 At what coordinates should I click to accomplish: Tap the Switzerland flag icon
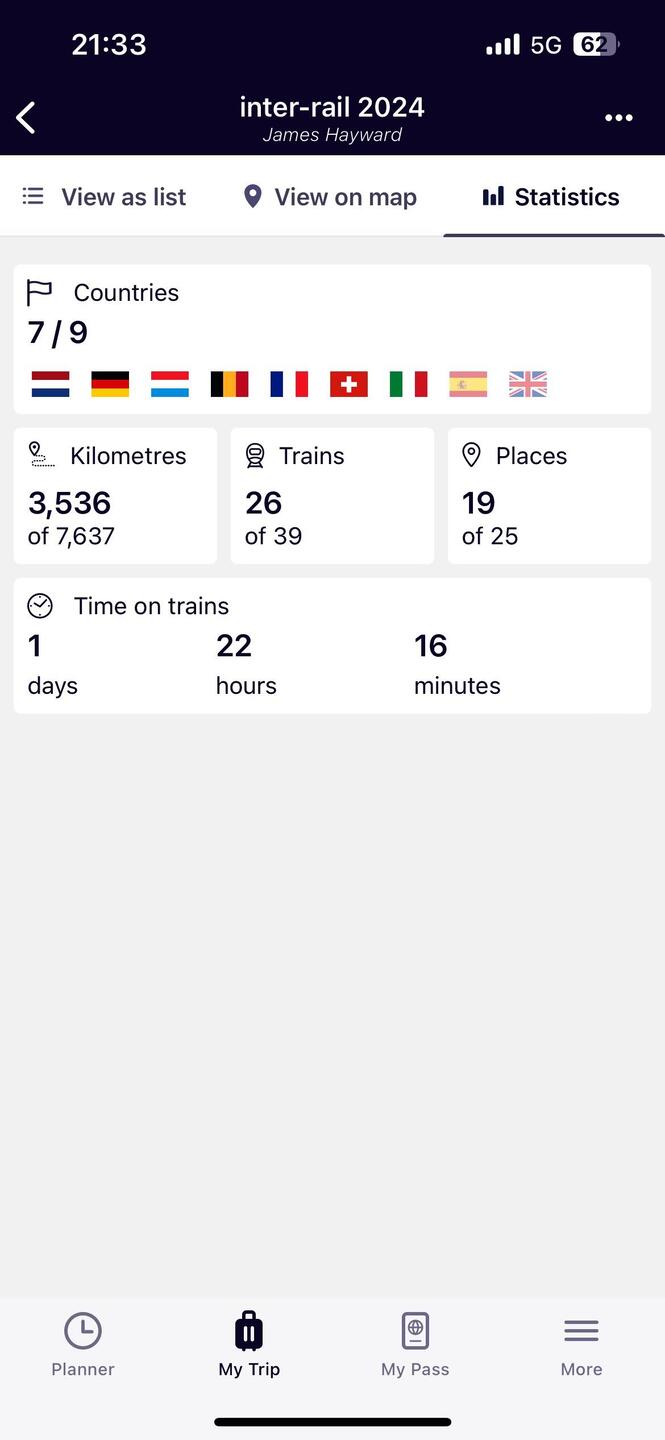[349, 384]
